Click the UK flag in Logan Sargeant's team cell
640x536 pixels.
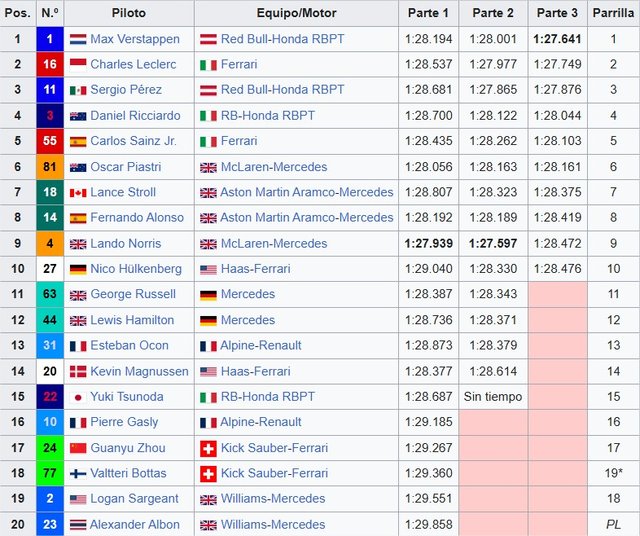point(208,500)
